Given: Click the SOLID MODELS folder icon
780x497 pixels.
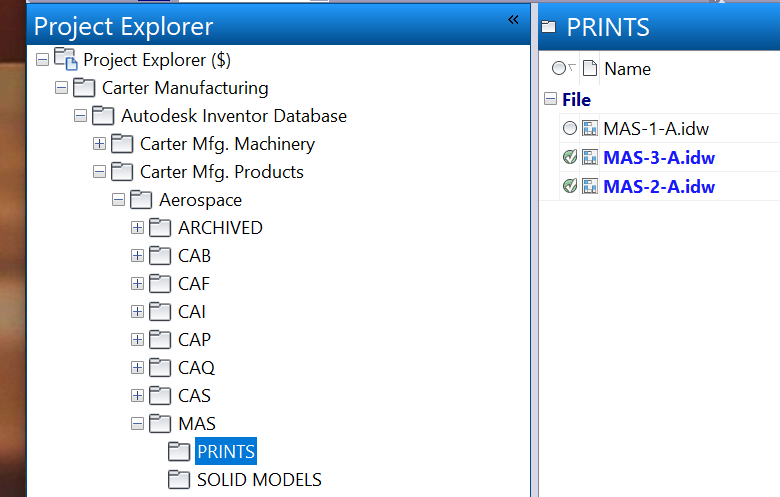Looking at the screenshot, I should pos(179,480).
